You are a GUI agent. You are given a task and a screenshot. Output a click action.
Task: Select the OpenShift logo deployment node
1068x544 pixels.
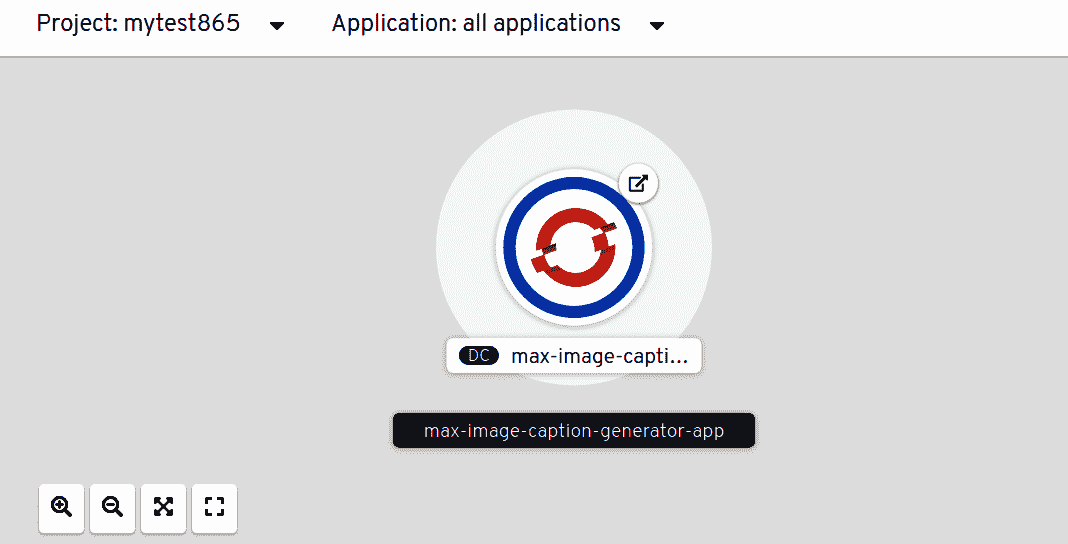(574, 247)
